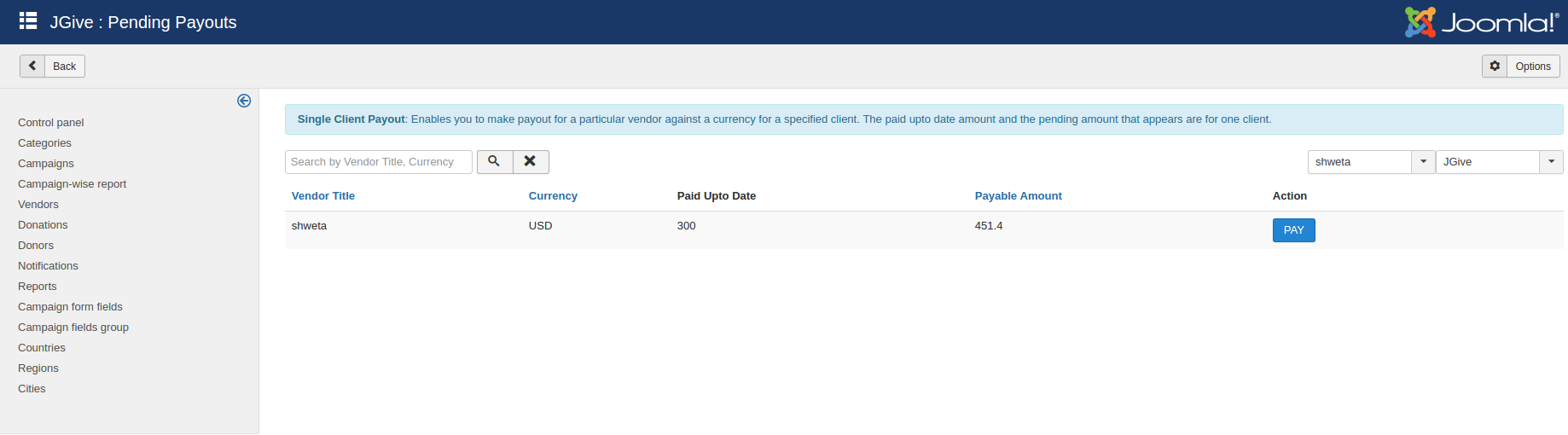
Task: Click the Joomla logo
Action: [1481, 22]
